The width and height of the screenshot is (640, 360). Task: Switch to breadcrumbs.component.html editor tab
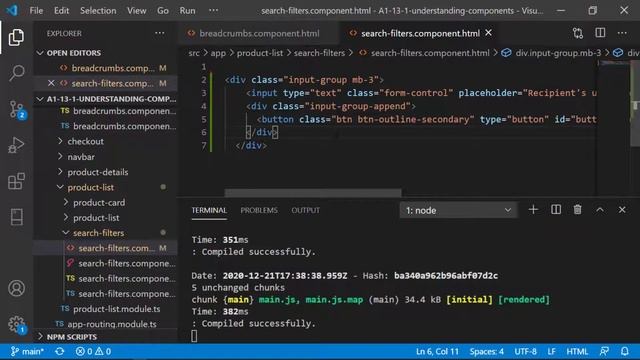[259, 33]
